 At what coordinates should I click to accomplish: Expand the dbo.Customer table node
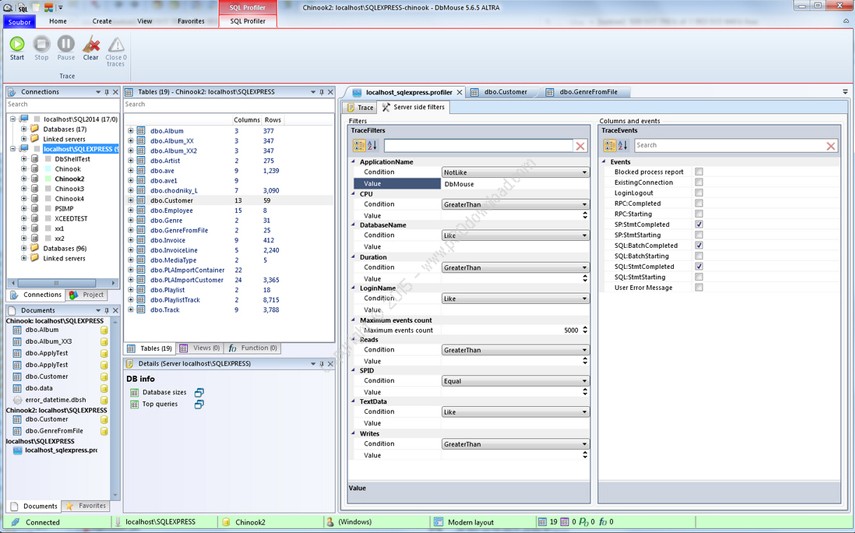pos(130,200)
